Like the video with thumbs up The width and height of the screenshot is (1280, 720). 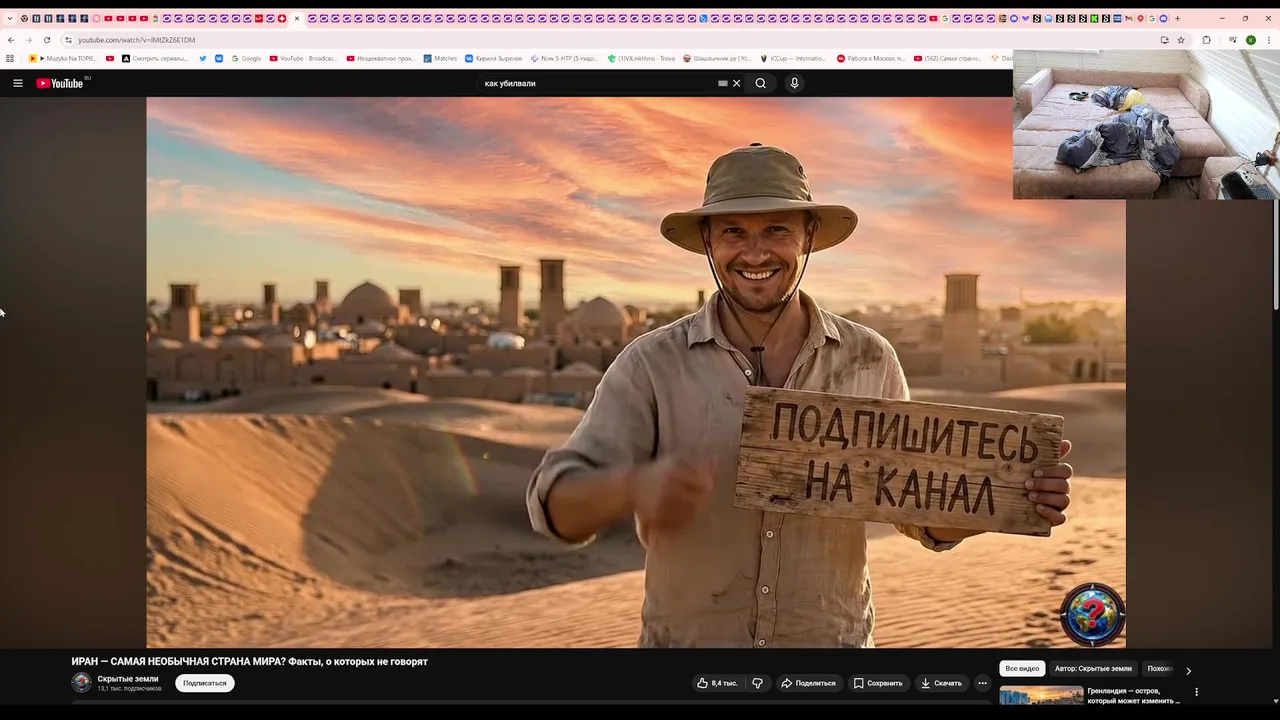click(717, 683)
